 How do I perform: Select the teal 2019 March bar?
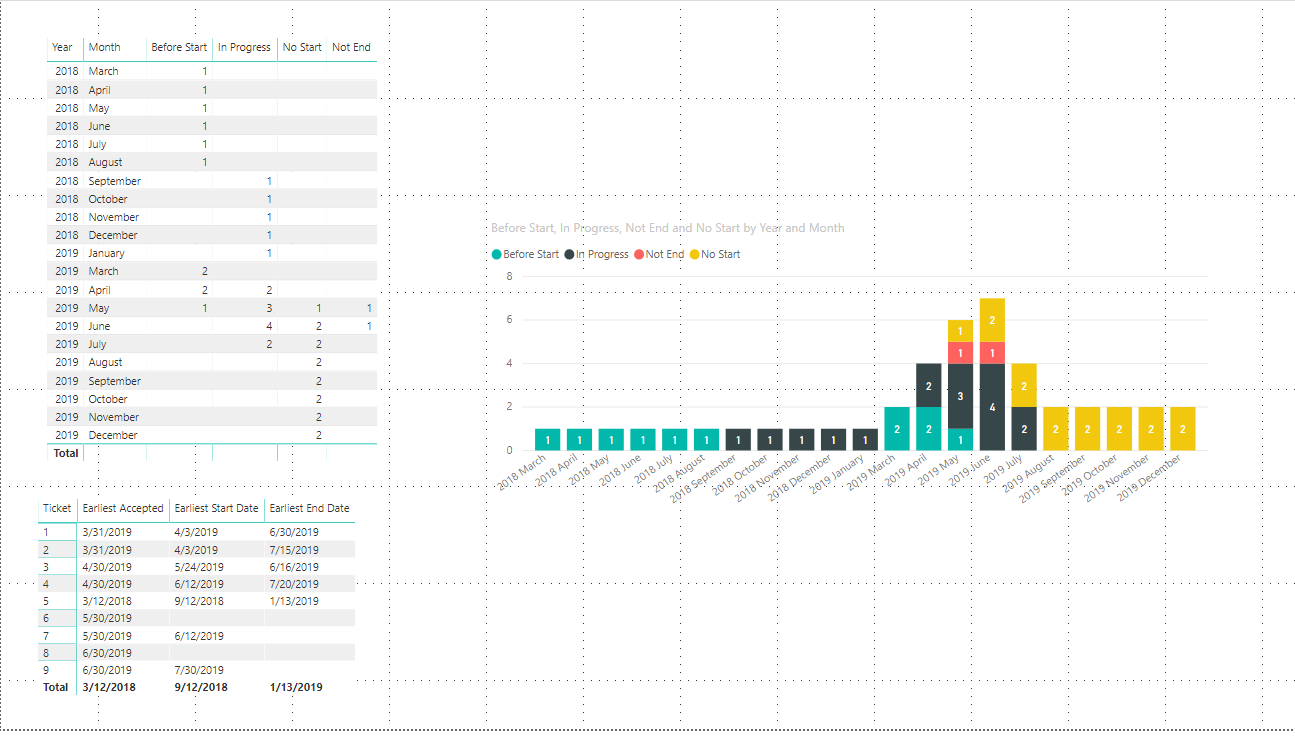tap(897, 429)
